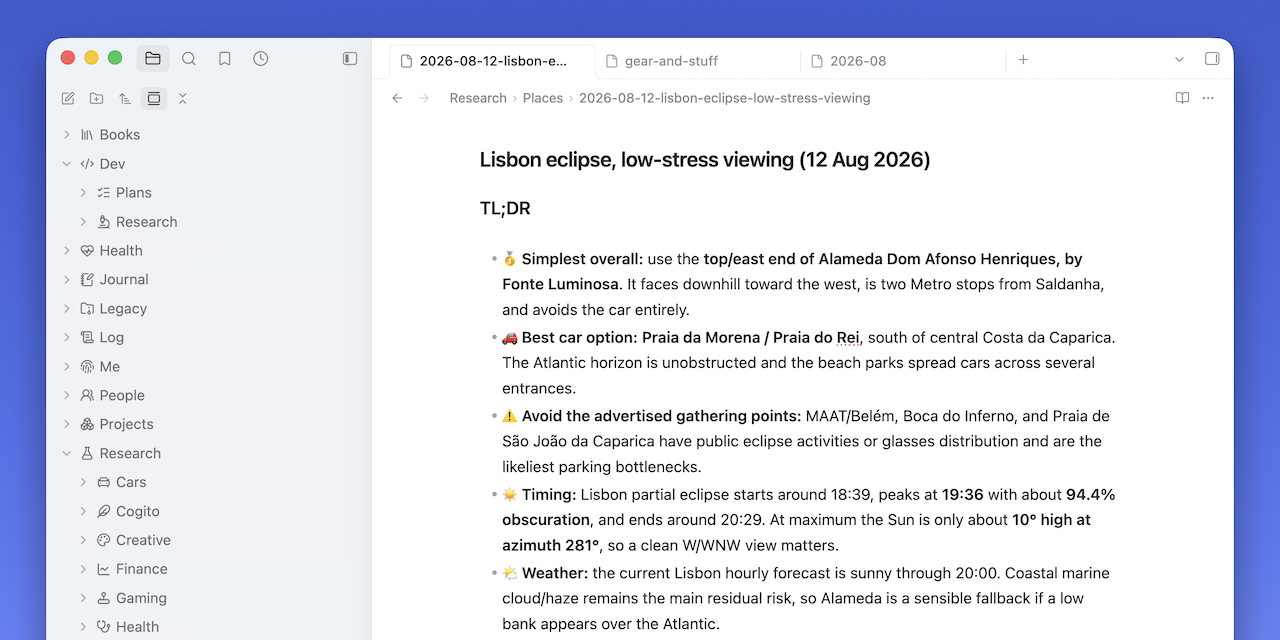Click the Places breadcrumb link

pyautogui.click(x=543, y=98)
